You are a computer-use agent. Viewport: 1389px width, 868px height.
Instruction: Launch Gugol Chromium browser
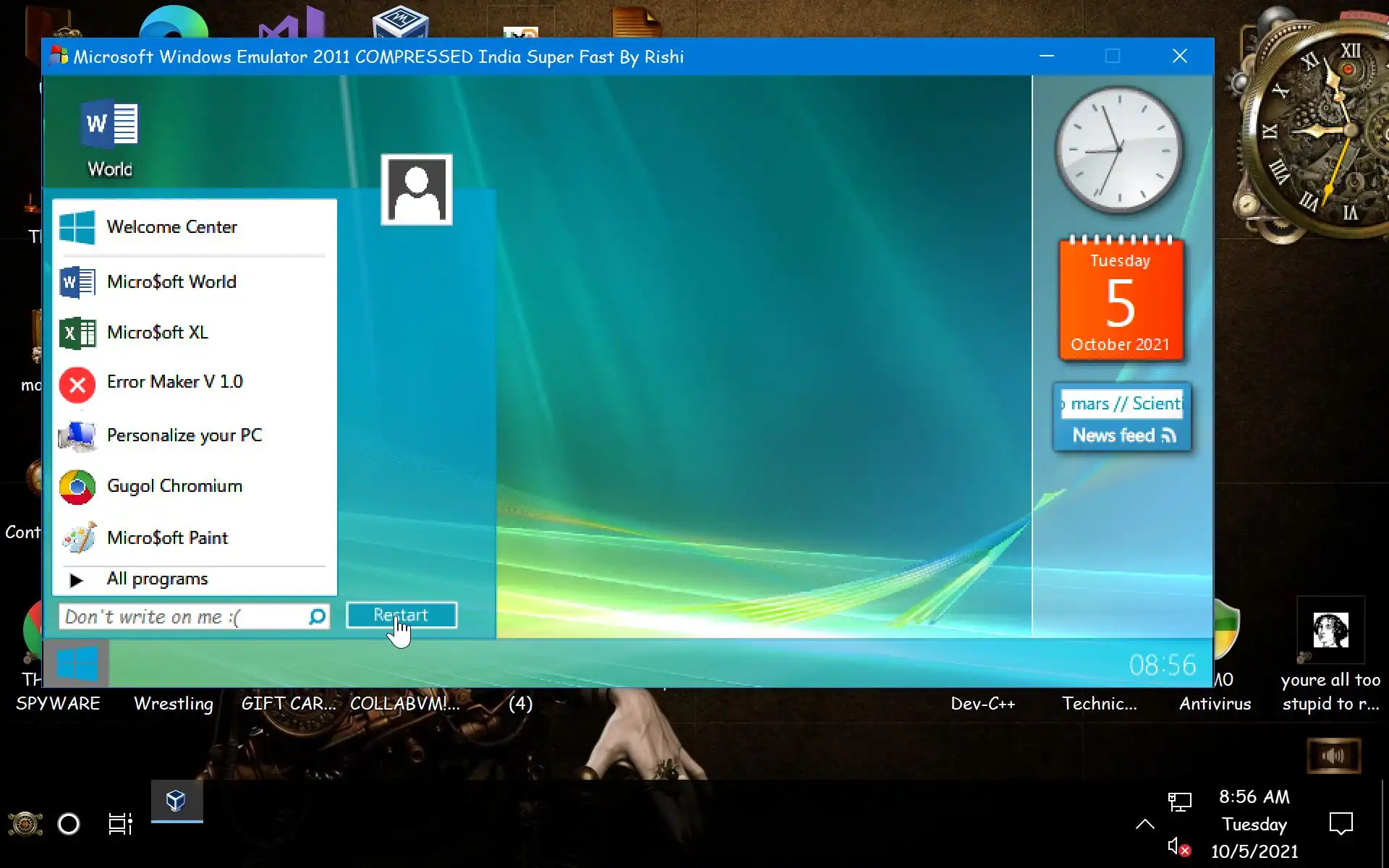pyautogui.click(x=174, y=486)
